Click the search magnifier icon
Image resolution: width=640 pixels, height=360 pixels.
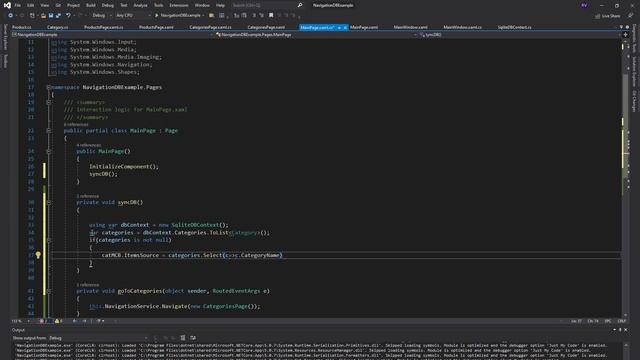coord(300,5)
